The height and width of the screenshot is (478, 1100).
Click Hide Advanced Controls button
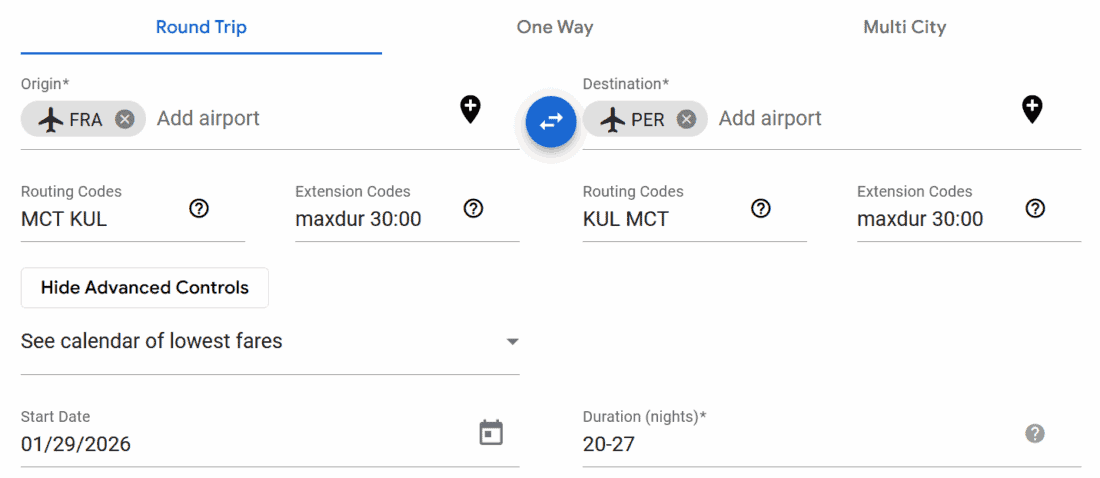tap(145, 288)
